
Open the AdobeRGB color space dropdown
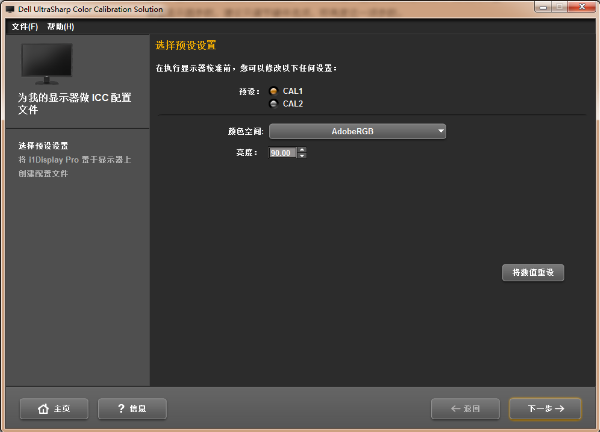[x=357, y=131]
